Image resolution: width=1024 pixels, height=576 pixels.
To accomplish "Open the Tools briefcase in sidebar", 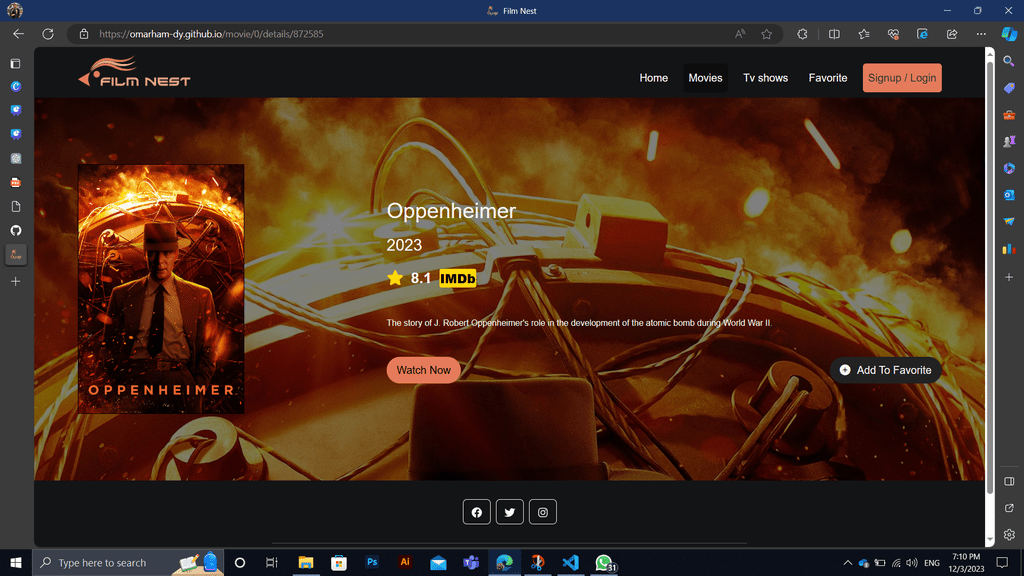I will pyautogui.click(x=1009, y=115).
